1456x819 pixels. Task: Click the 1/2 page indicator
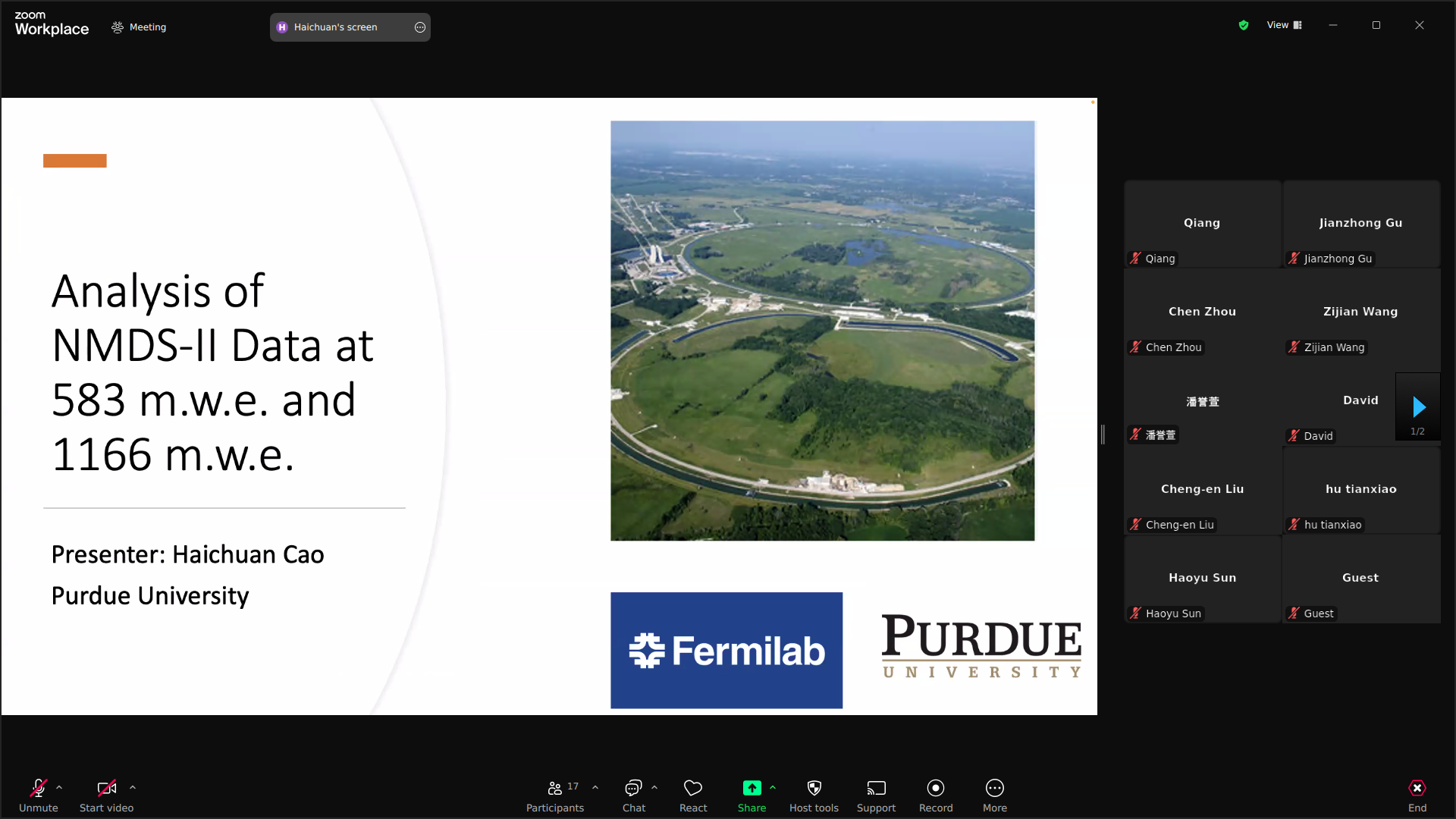coord(1417,431)
